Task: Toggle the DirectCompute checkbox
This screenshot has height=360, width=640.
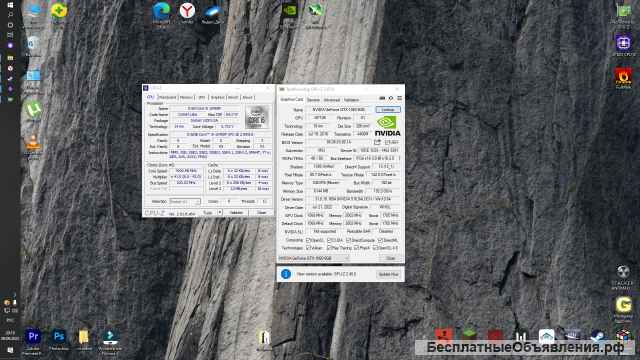Action: (349, 240)
